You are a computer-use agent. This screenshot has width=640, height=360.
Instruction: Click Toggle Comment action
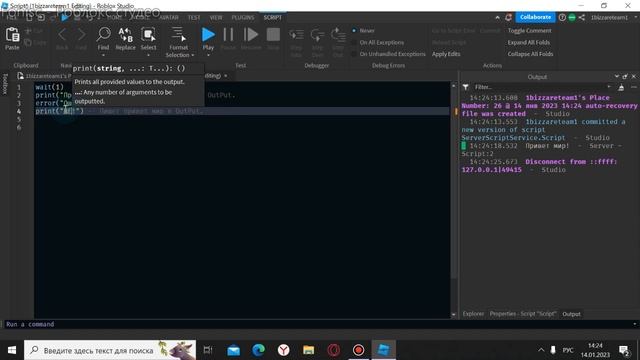coord(529,31)
